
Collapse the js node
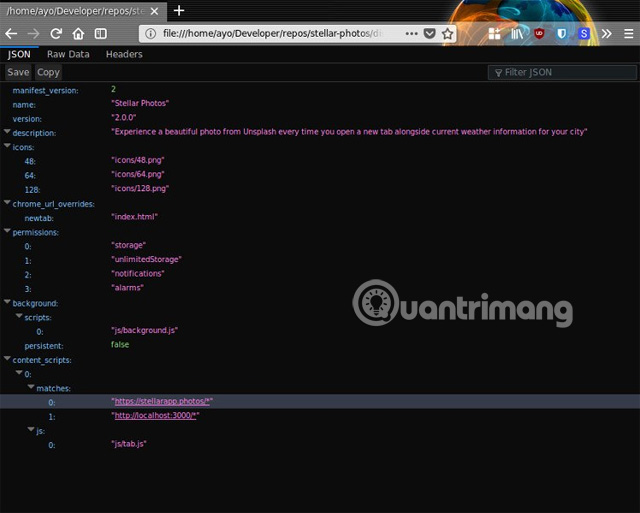(31, 429)
